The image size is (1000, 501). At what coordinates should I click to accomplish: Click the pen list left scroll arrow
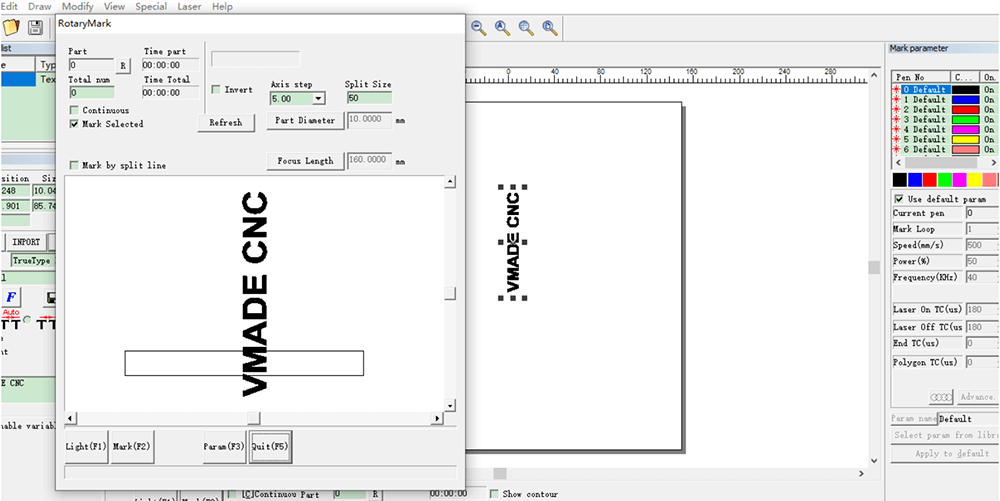click(897, 163)
